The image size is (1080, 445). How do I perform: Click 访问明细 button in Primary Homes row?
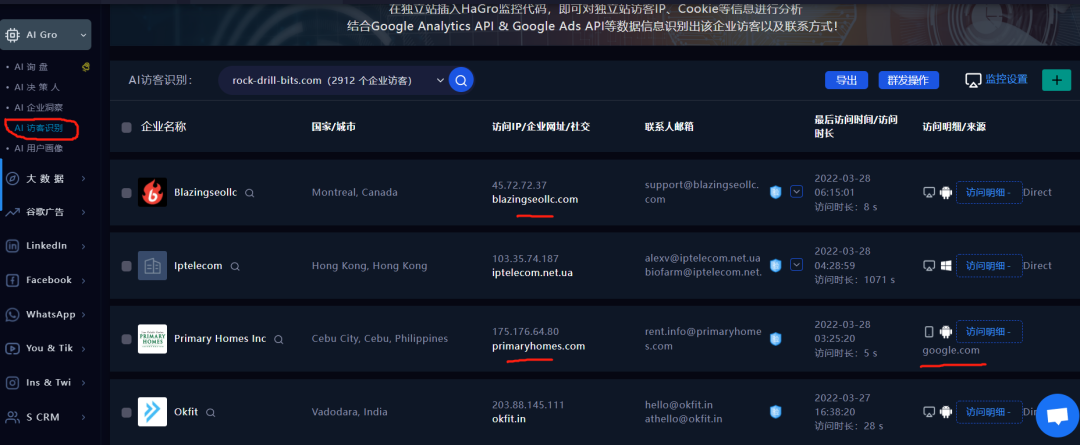coord(988,332)
